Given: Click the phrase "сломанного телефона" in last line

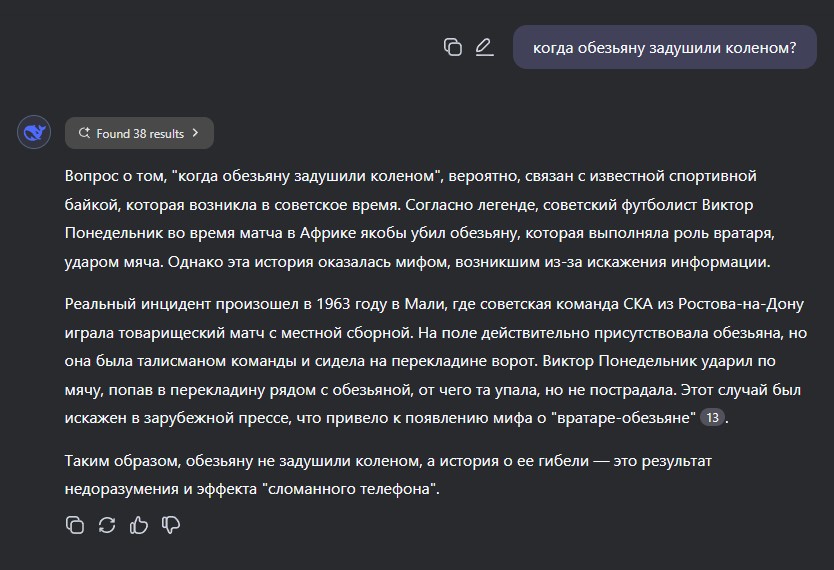Looking at the screenshot, I should coord(348,489).
